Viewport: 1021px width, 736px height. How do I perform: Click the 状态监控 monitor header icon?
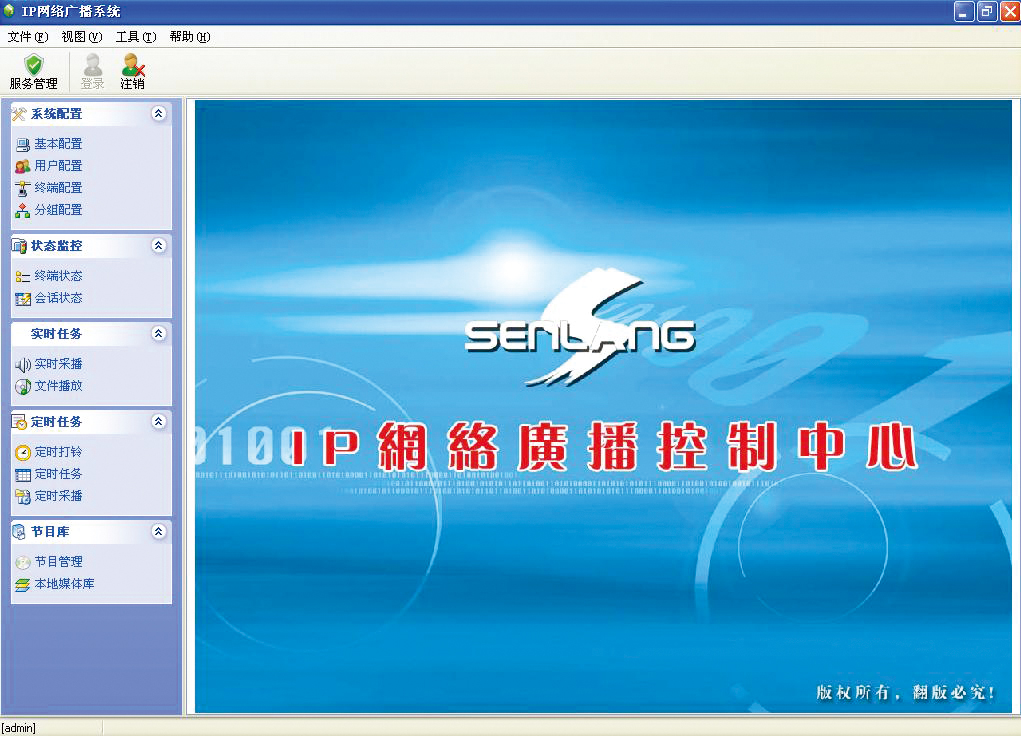click(x=19, y=246)
